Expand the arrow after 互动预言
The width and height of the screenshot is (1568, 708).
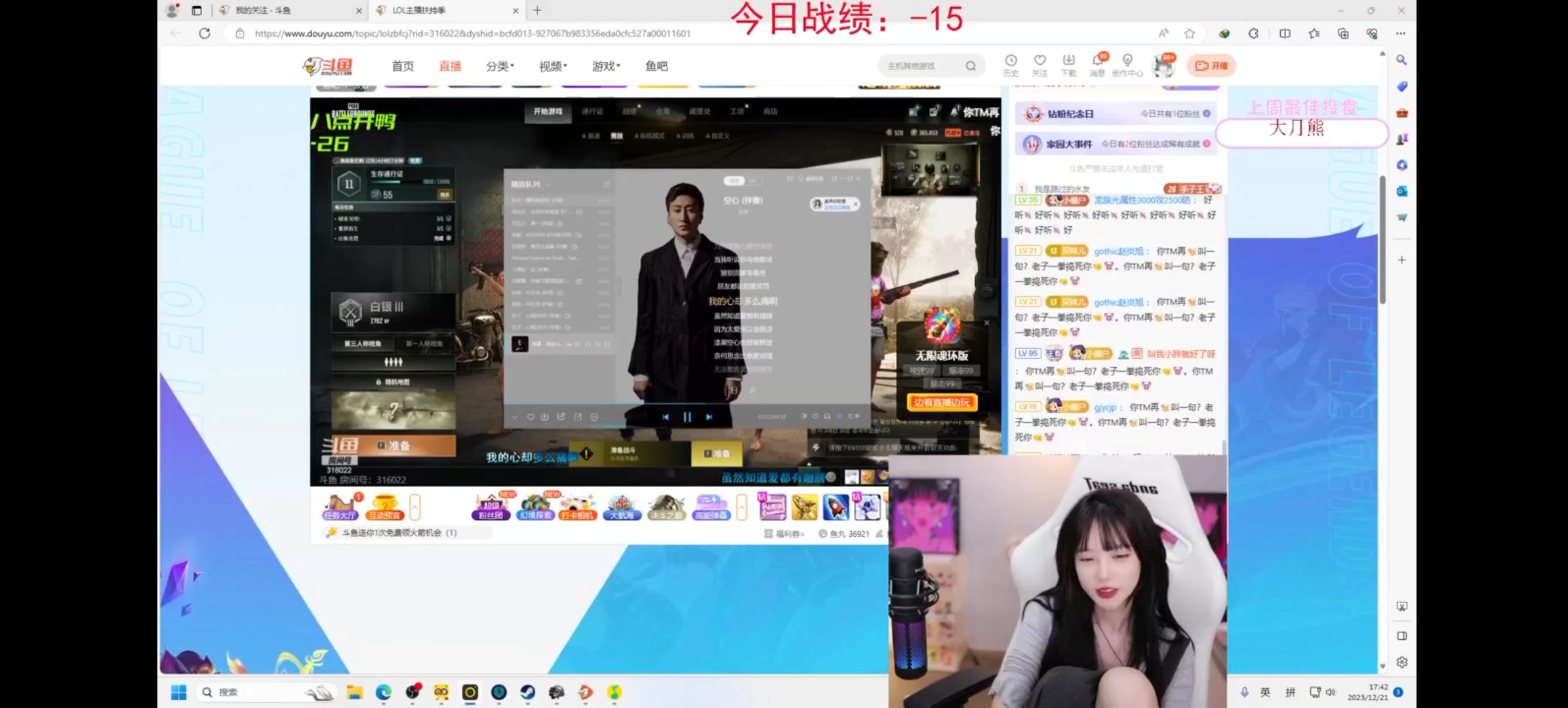click(415, 507)
